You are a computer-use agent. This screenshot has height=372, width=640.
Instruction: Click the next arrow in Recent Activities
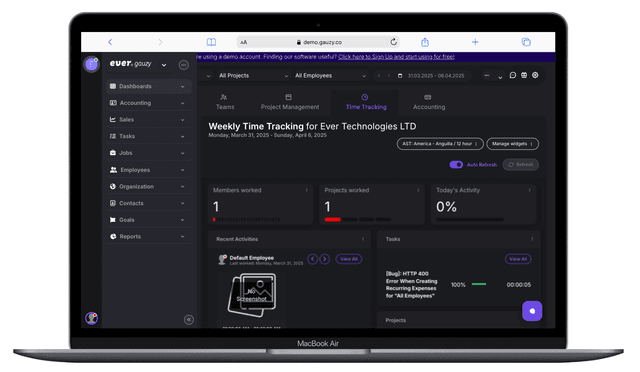pos(325,259)
